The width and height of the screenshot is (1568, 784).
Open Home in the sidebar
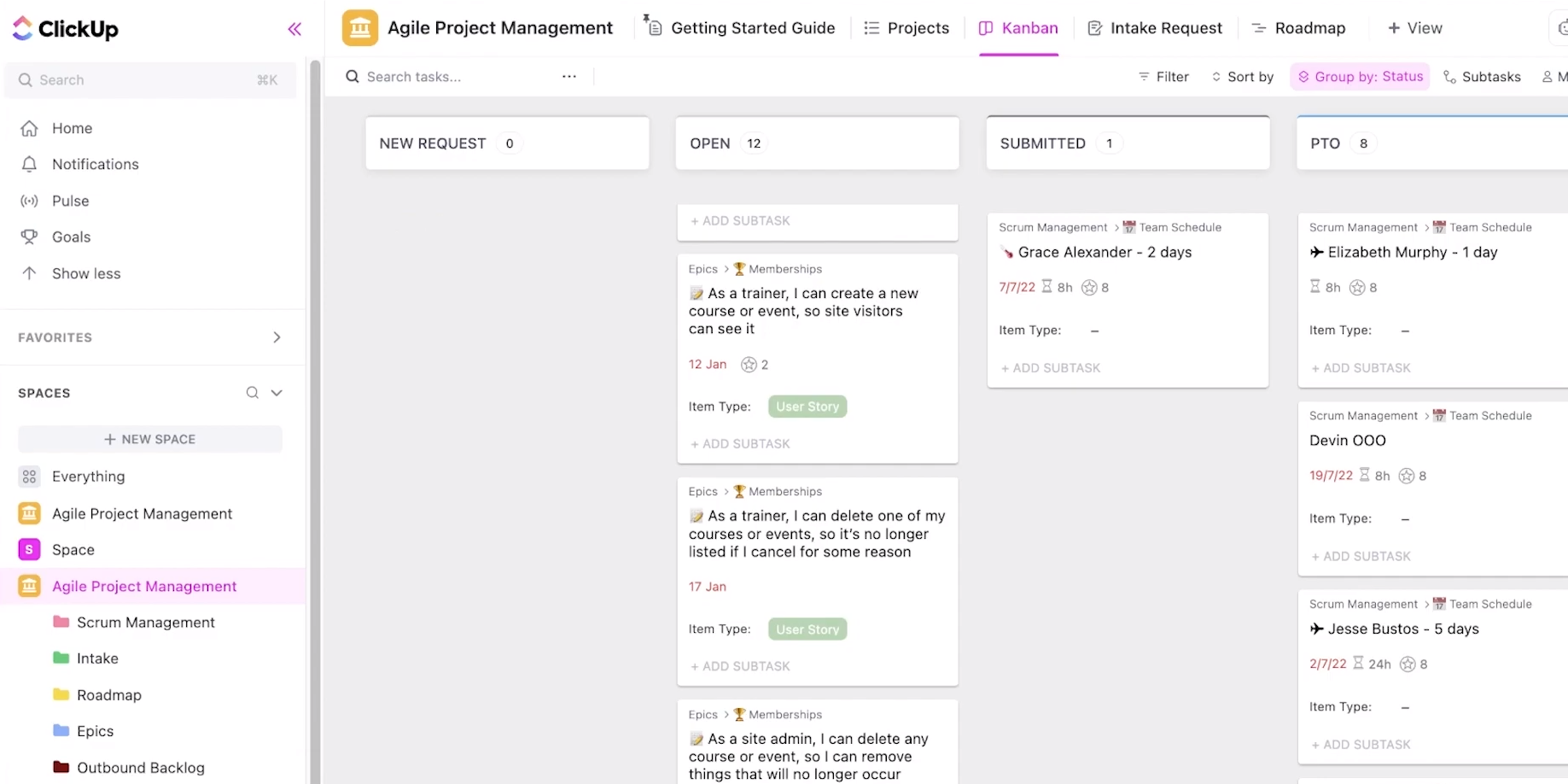coord(72,128)
